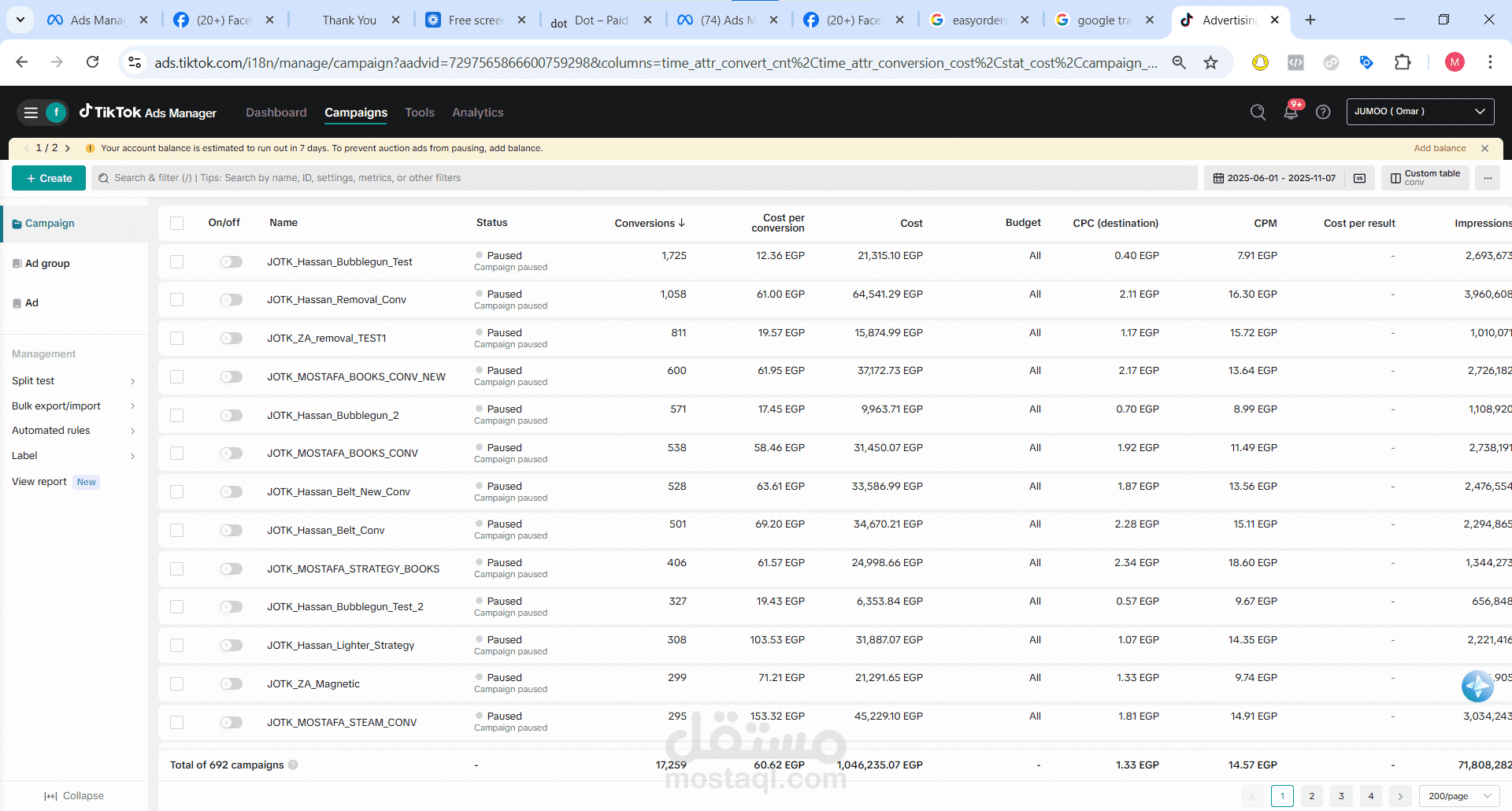Open campaign JOTK_Hassan_Lighter_Strategy

click(x=340, y=646)
